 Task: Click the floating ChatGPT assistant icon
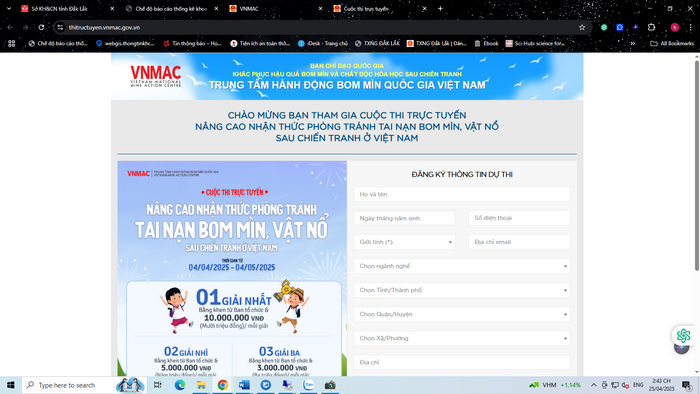(683, 336)
